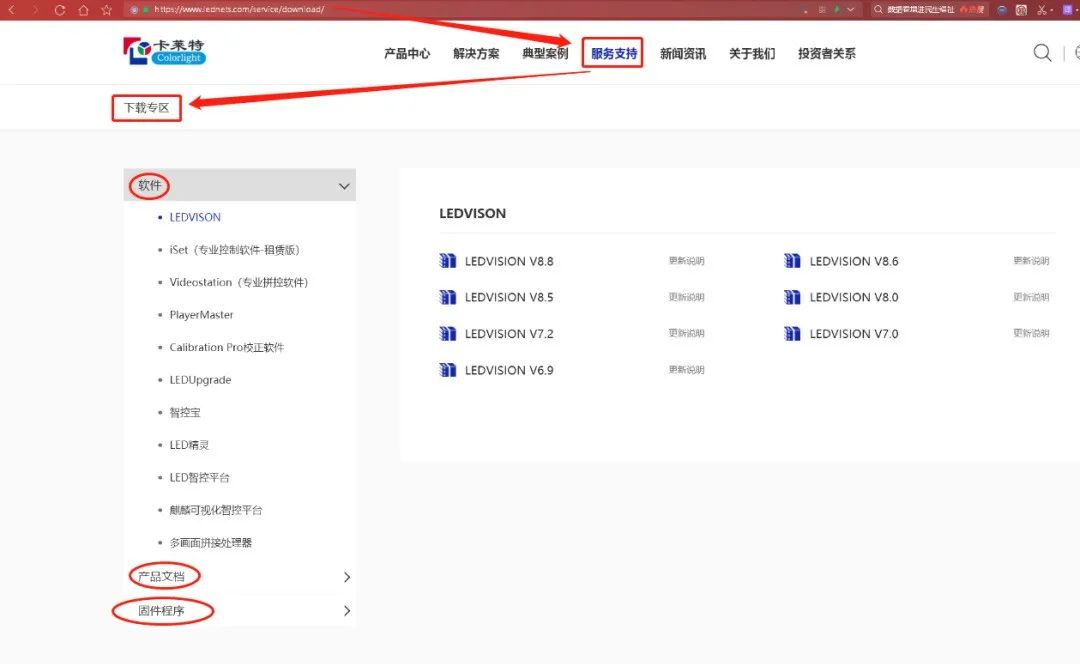The height and width of the screenshot is (664, 1080).
Task: Switch to the 下载专区 tab
Action: point(146,108)
